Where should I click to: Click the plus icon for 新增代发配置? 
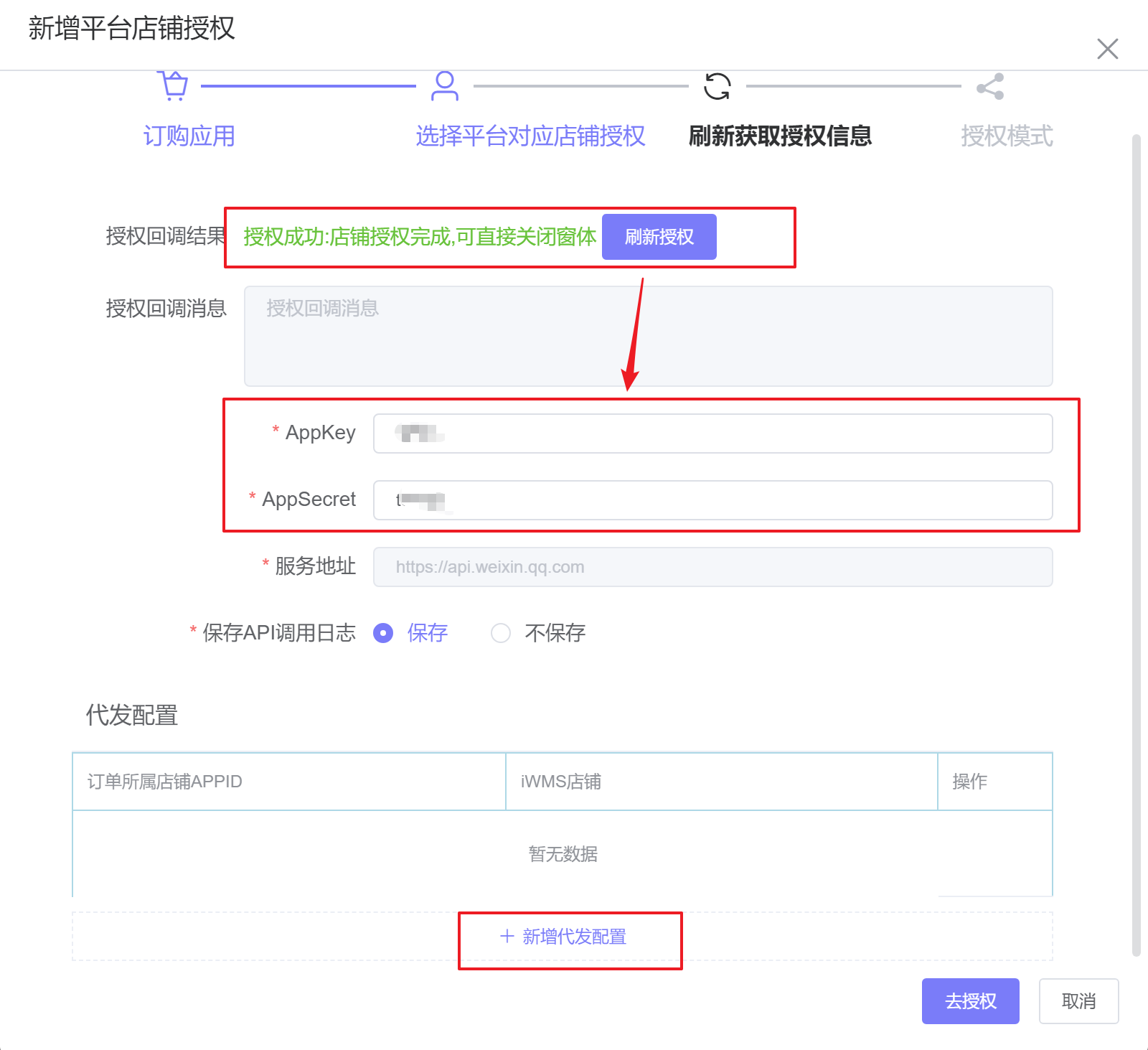tap(507, 936)
